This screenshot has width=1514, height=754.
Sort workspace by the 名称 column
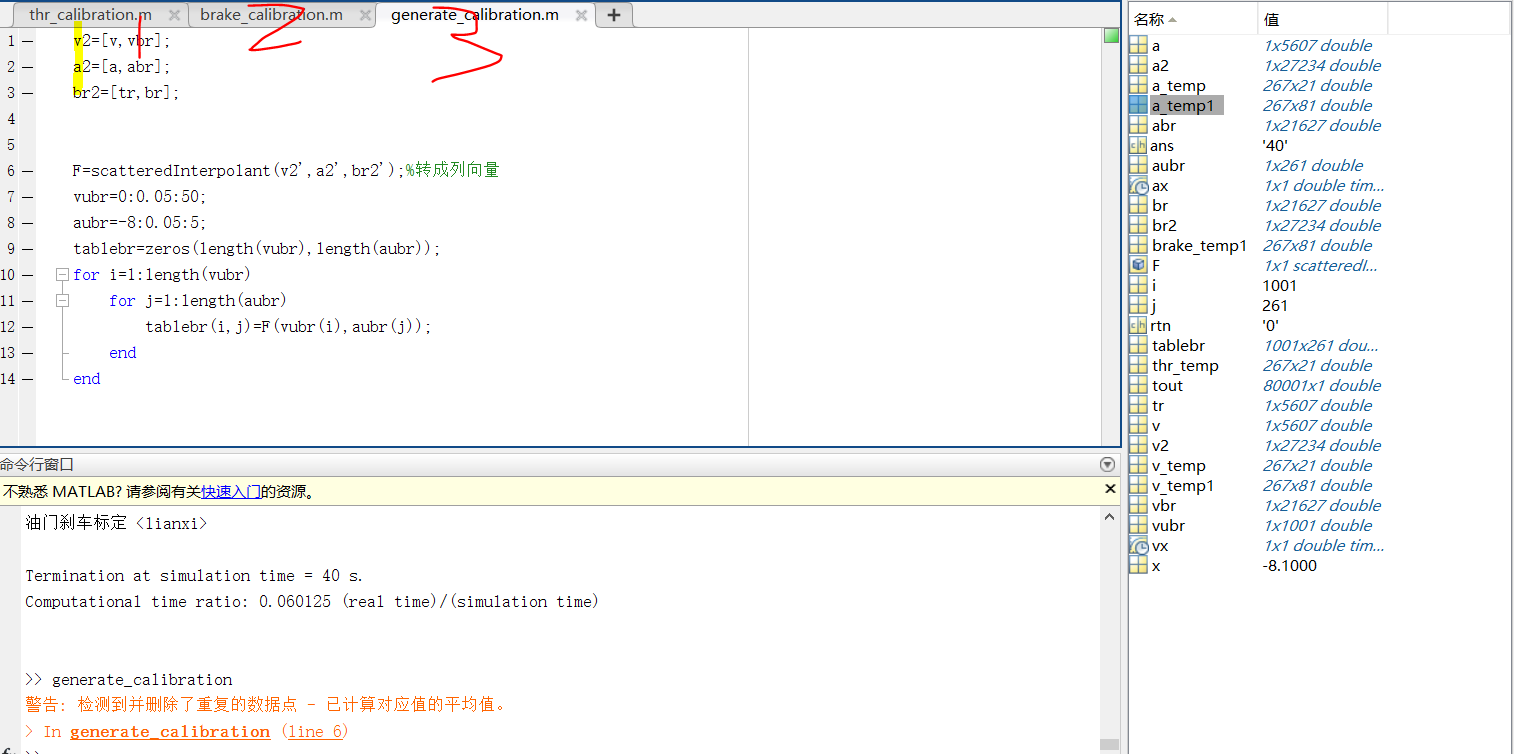tap(1193, 19)
